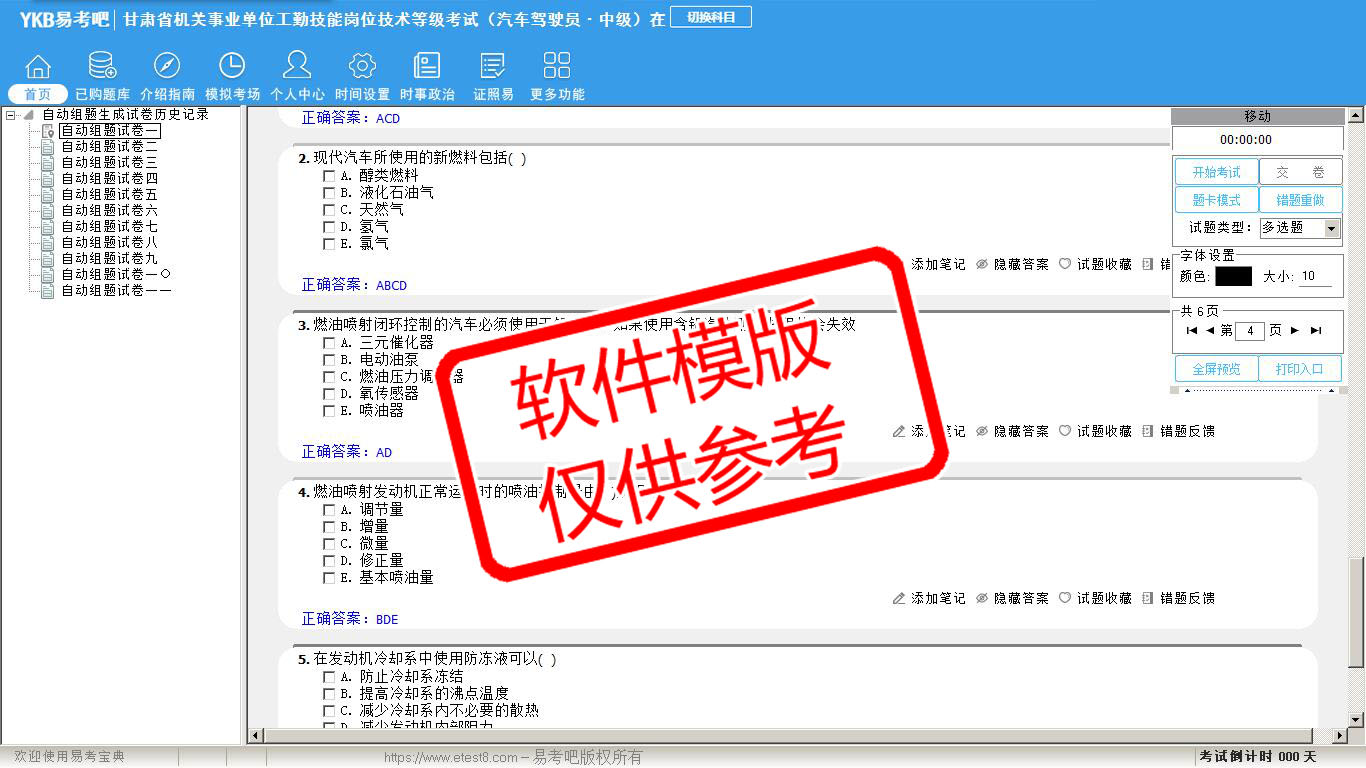Image resolution: width=1366 pixels, height=768 pixels.
Task: Click vertical scrollbar thumb of question list
Action: tap(1356, 613)
